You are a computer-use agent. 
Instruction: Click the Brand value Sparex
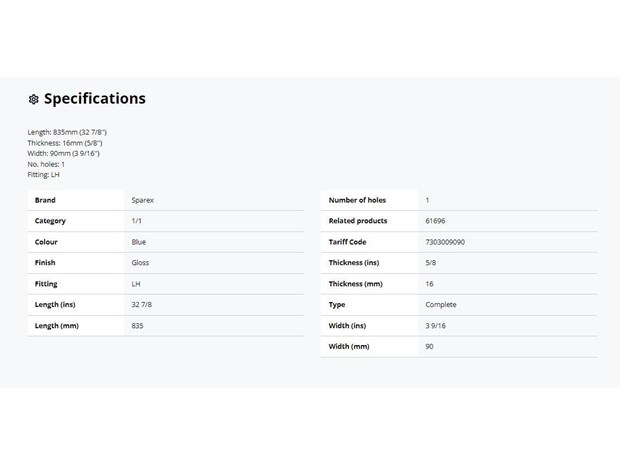click(143, 200)
